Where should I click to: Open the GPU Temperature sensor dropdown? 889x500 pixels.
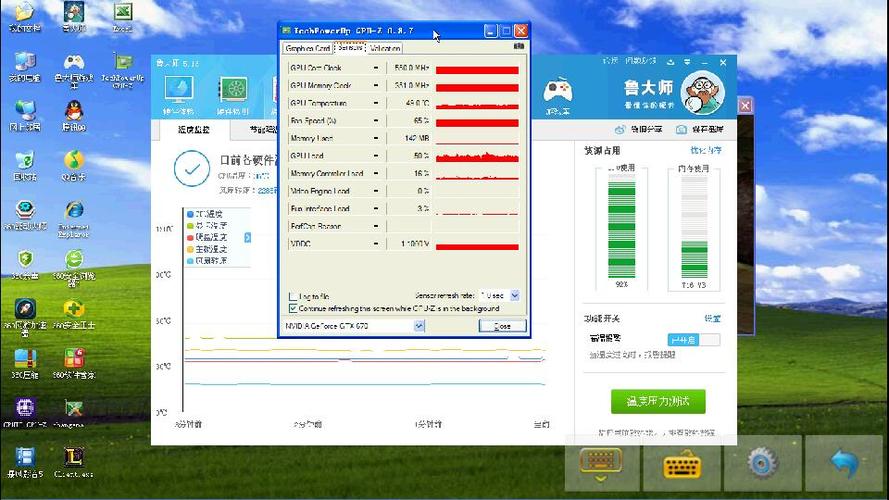click(375, 103)
